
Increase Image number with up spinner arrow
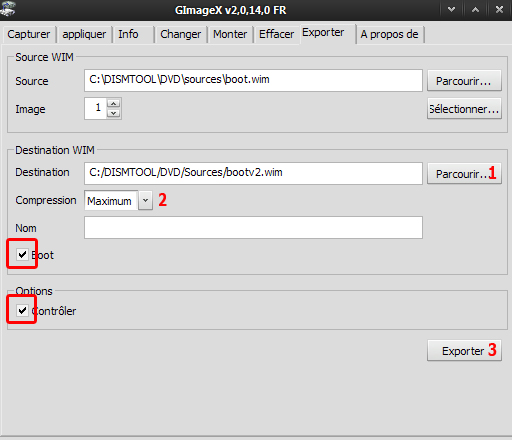click(x=114, y=103)
